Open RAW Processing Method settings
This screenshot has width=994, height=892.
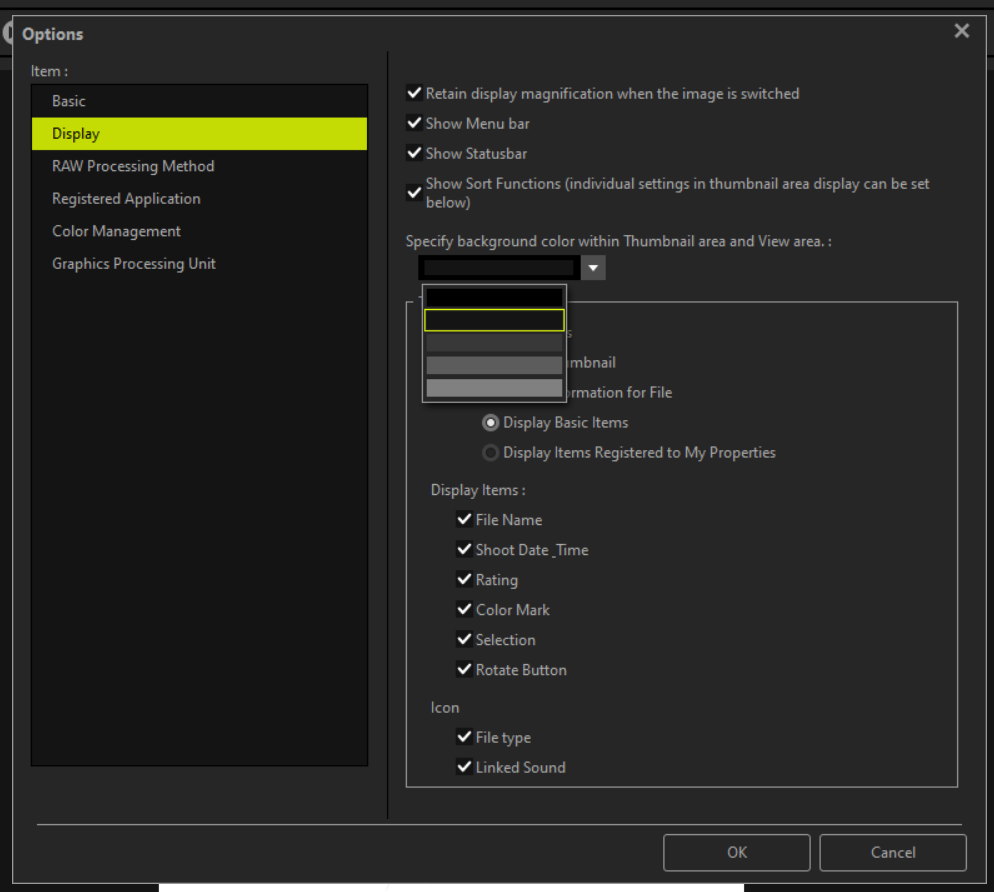pyautogui.click(x=133, y=166)
